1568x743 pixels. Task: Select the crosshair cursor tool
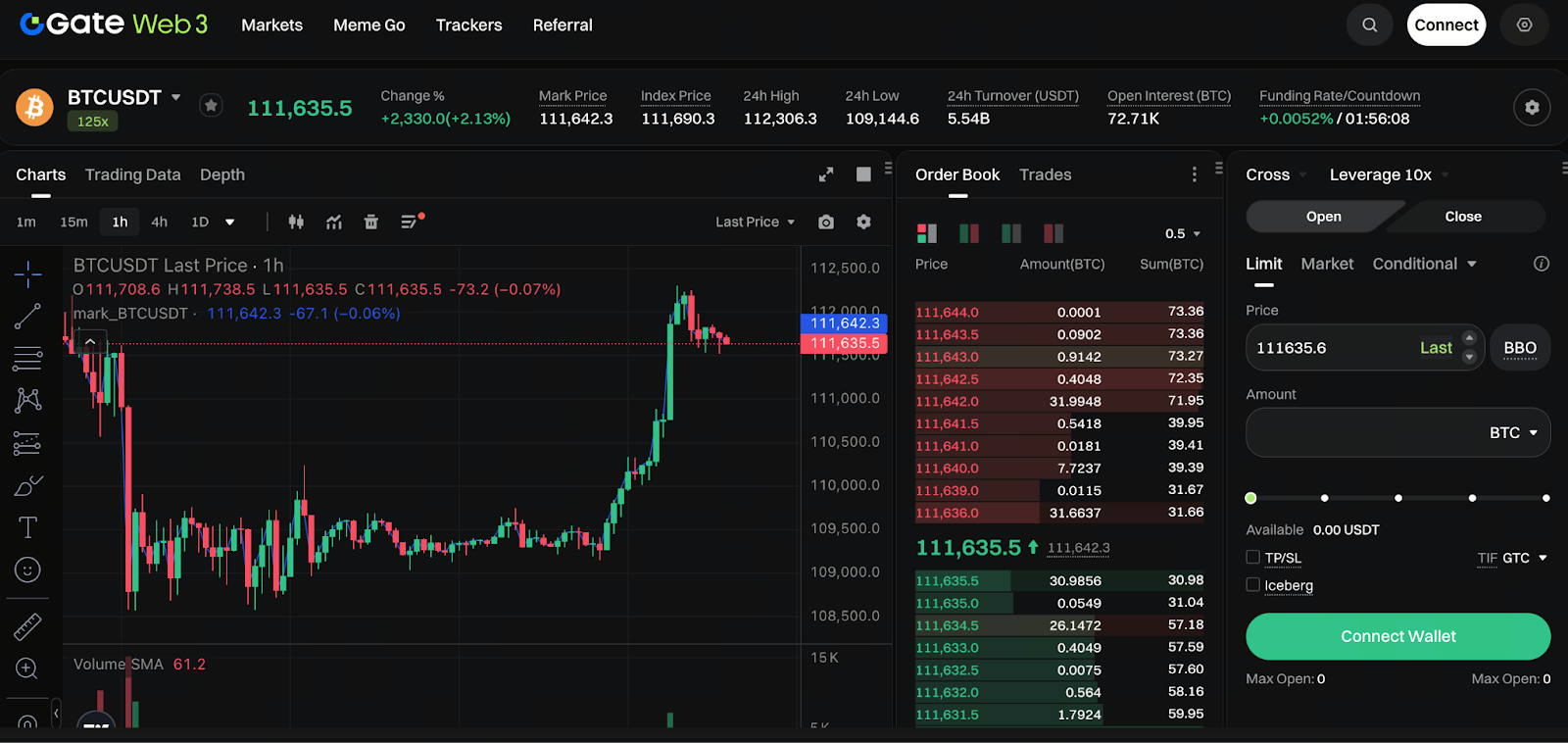(x=27, y=274)
